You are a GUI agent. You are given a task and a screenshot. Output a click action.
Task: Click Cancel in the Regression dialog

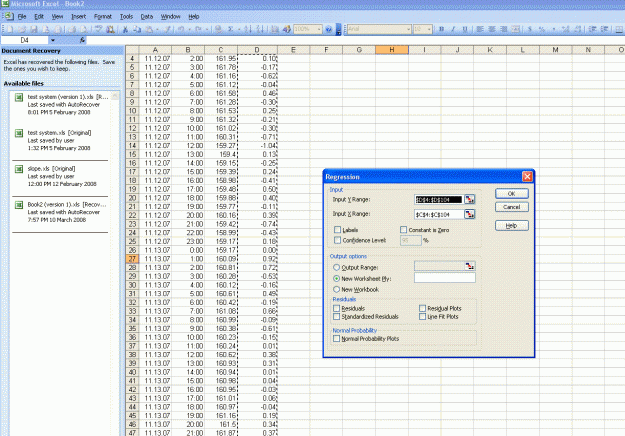[512, 207]
